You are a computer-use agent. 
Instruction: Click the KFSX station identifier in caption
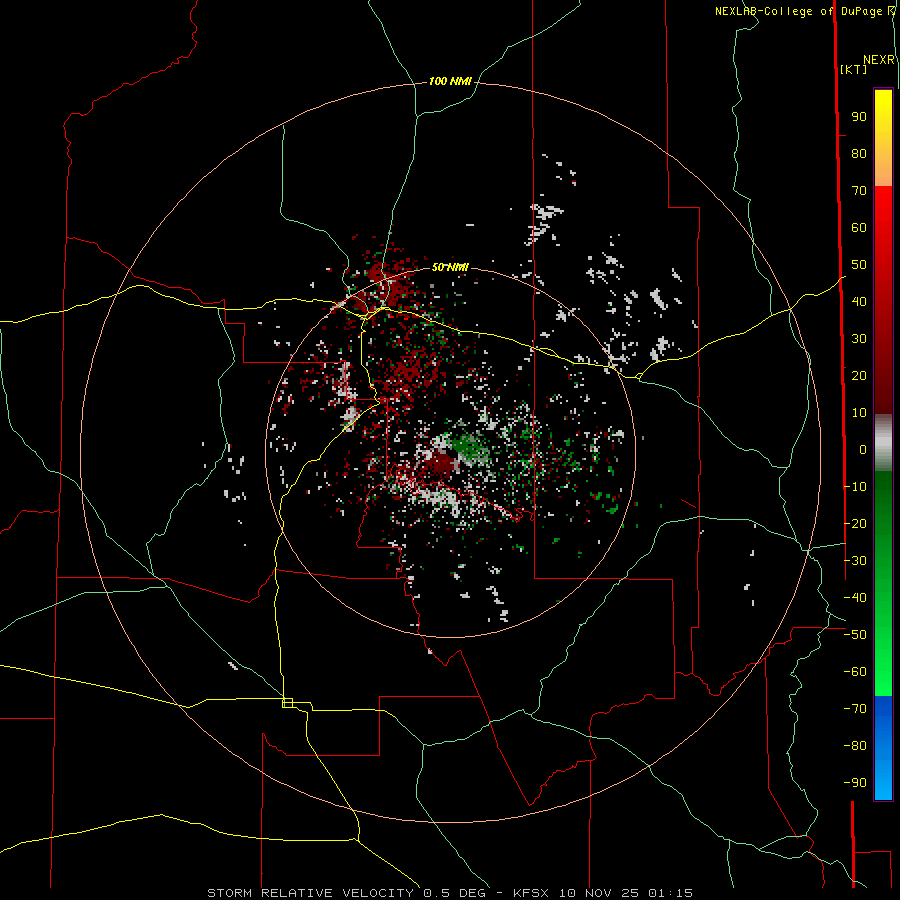point(530,893)
